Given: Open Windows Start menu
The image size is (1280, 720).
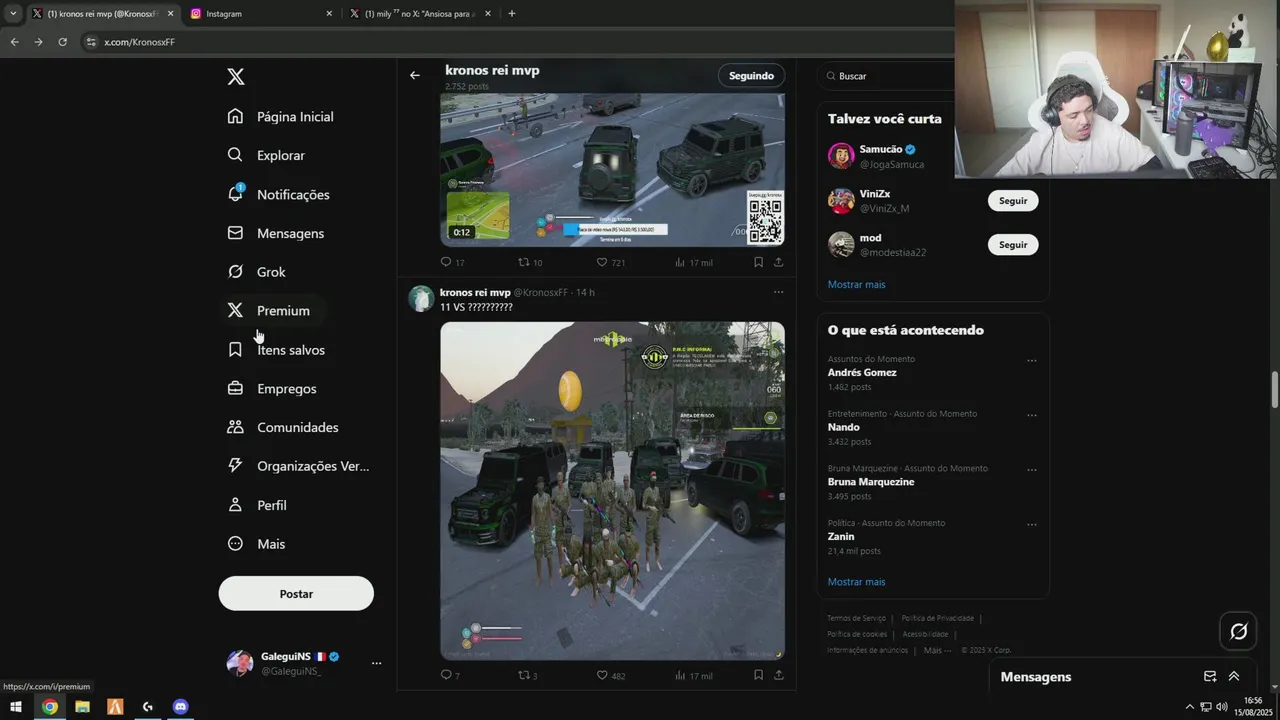Looking at the screenshot, I should click(x=16, y=707).
